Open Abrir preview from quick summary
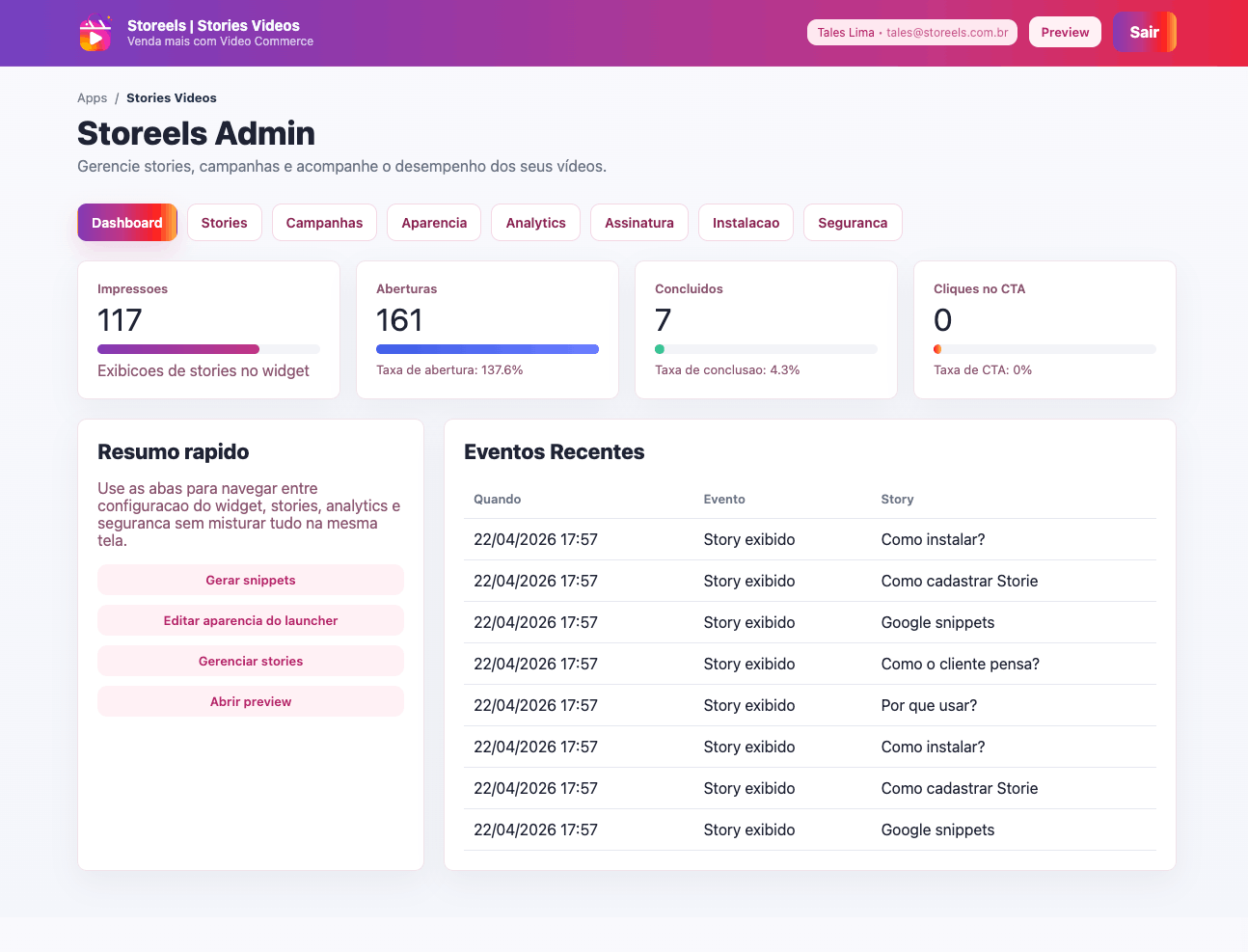 point(251,702)
